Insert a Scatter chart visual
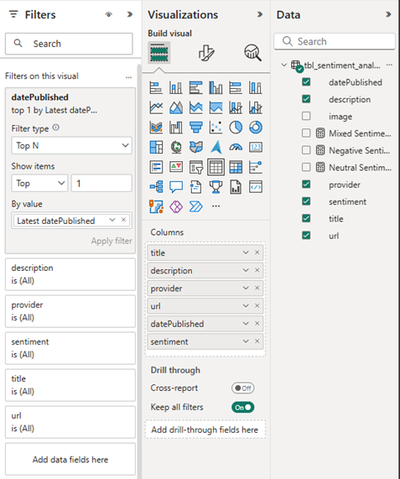The width and height of the screenshot is (400, 479). tap(216, 127)
